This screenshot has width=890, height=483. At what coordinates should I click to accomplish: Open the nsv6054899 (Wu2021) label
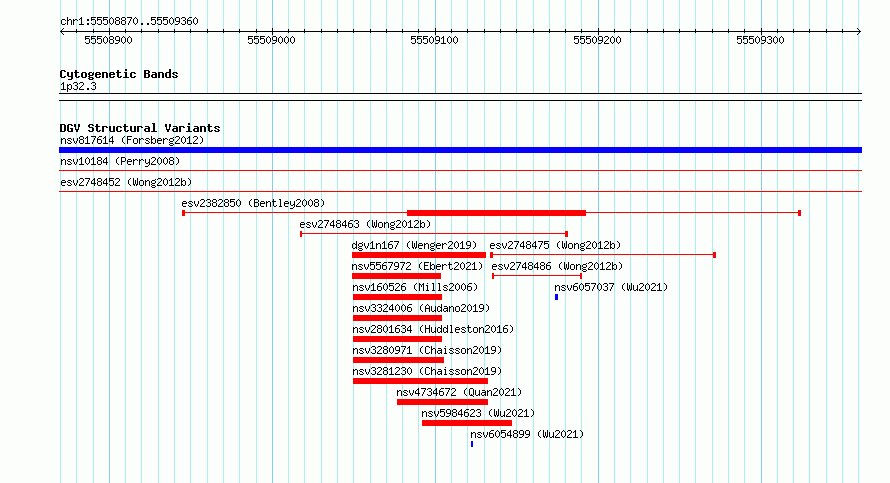[527, 434]
